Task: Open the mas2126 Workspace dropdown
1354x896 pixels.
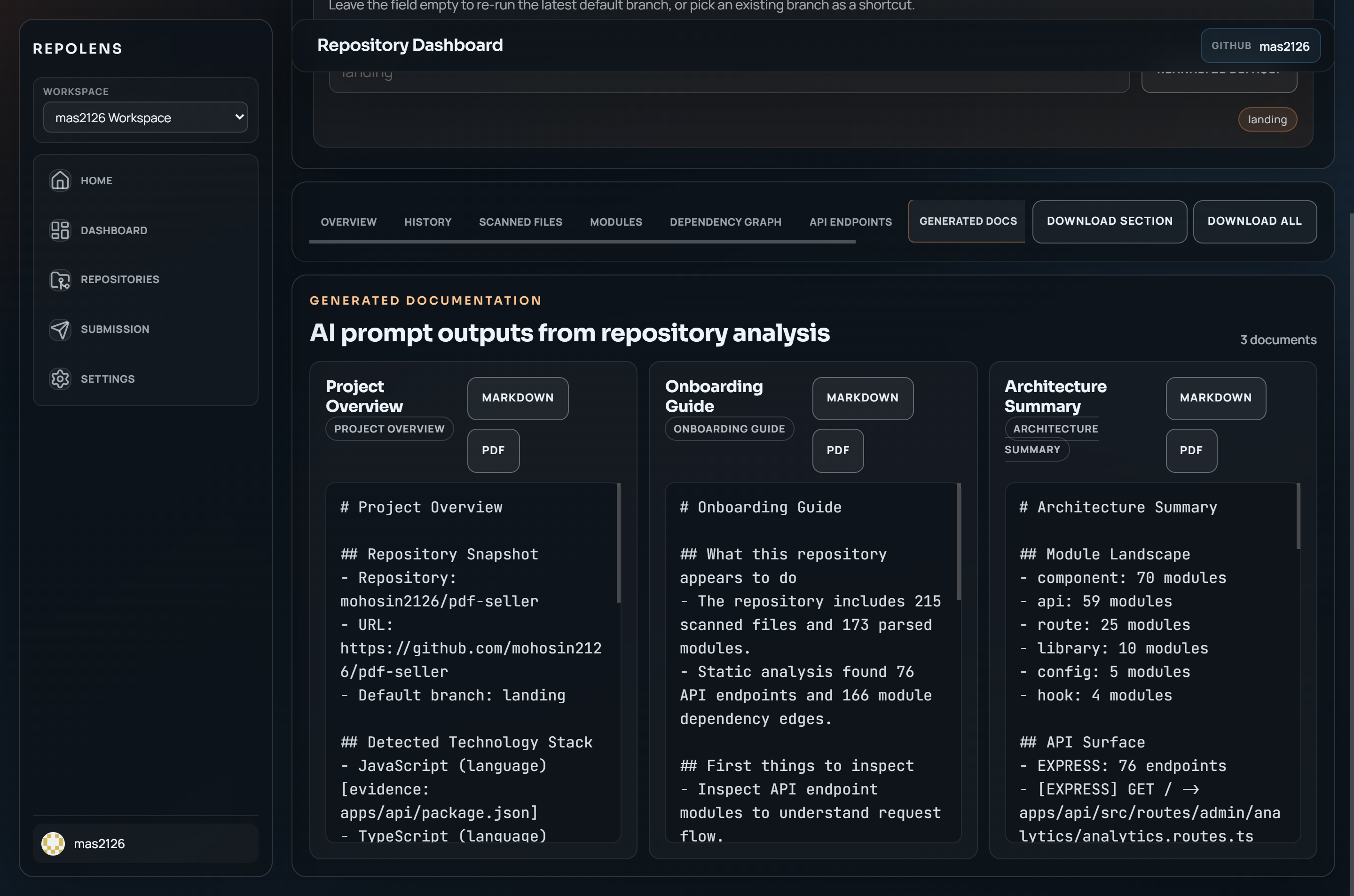Action: 146,118
